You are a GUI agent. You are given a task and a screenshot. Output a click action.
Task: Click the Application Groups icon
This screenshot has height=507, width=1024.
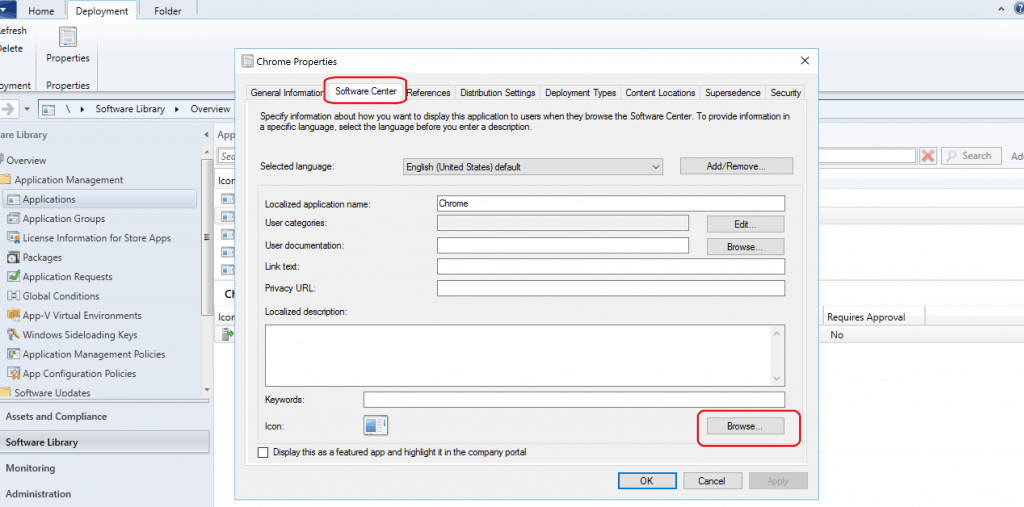(14, 218)
